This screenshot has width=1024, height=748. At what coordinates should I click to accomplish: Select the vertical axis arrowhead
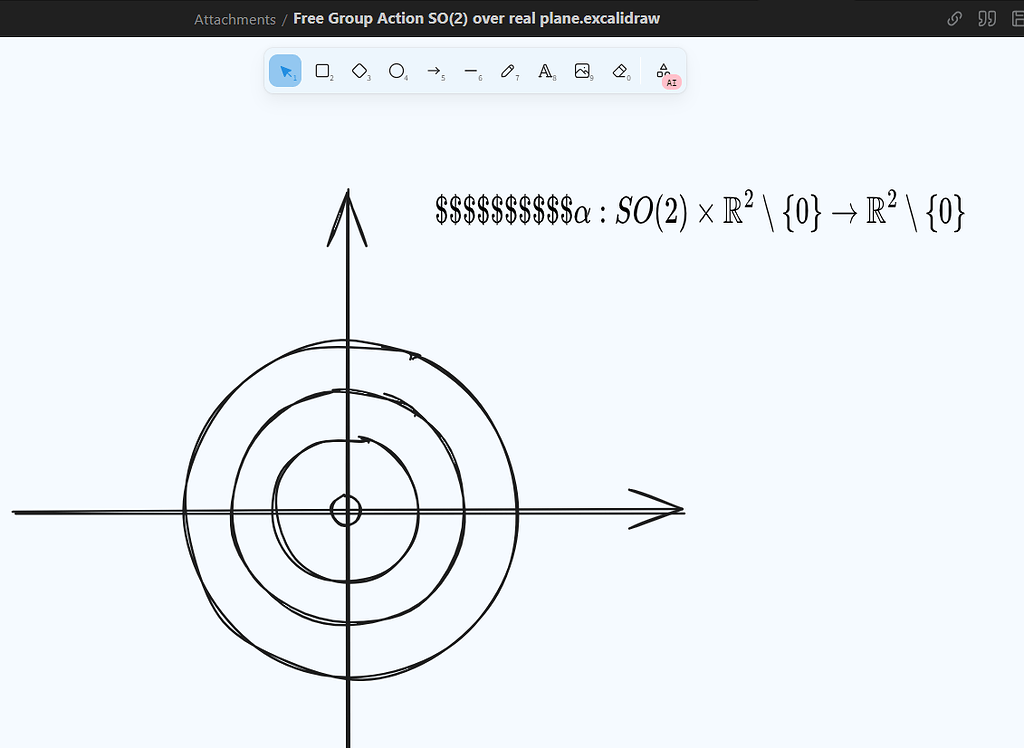[347, 218]
